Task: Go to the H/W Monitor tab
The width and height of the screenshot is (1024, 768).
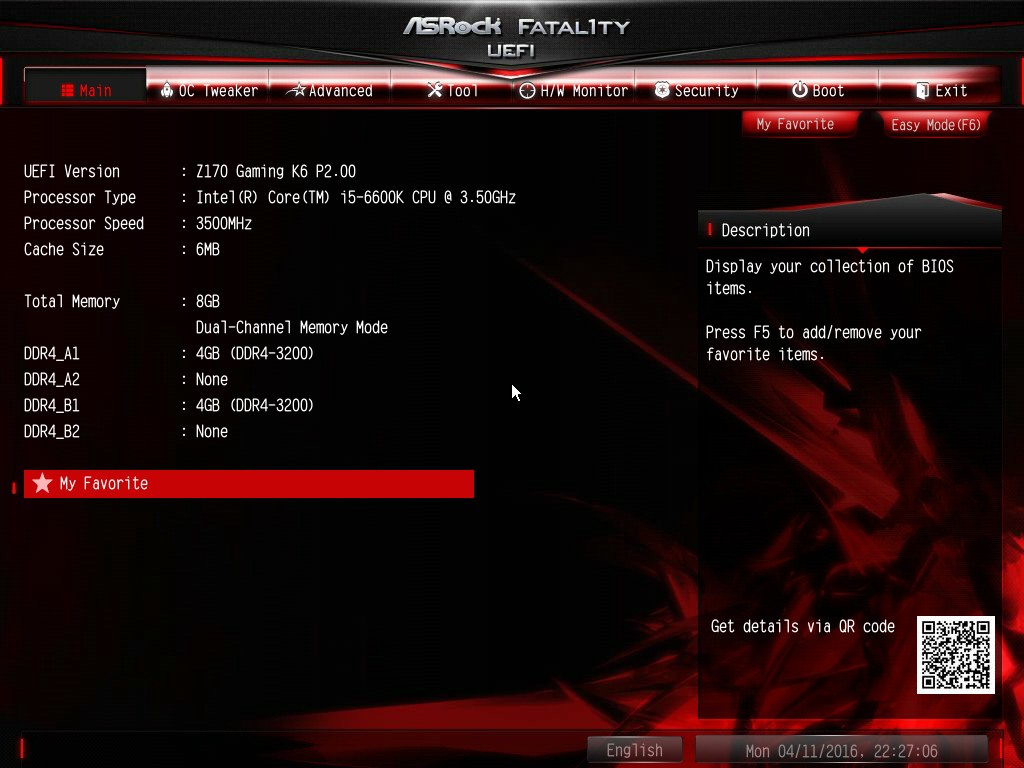Action: pyautogui.click(x=573, y=90)
